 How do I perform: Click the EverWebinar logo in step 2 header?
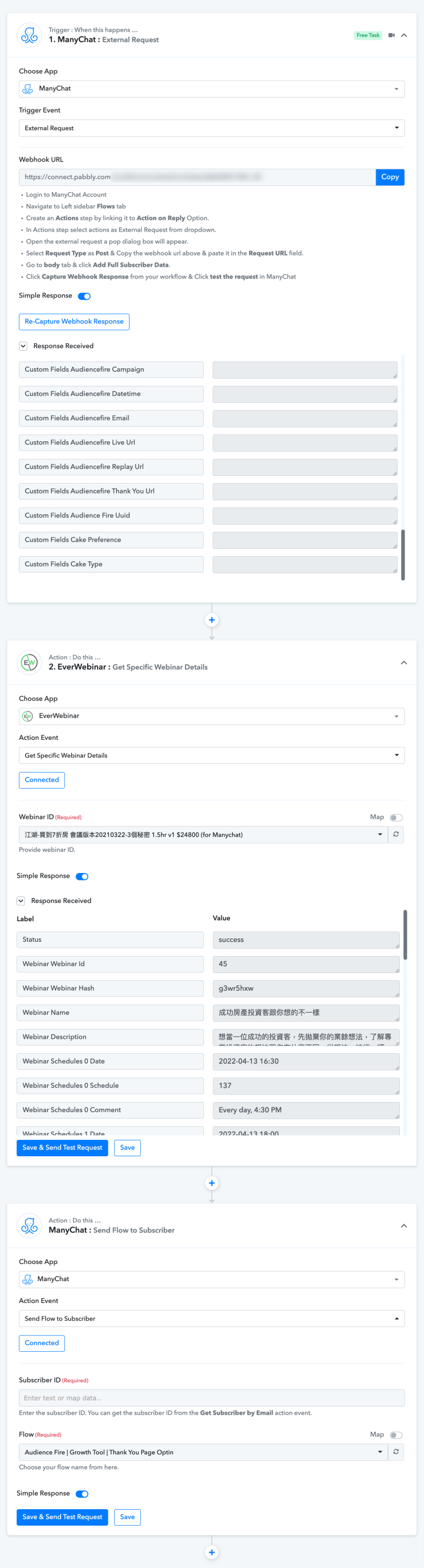[29, 662]
